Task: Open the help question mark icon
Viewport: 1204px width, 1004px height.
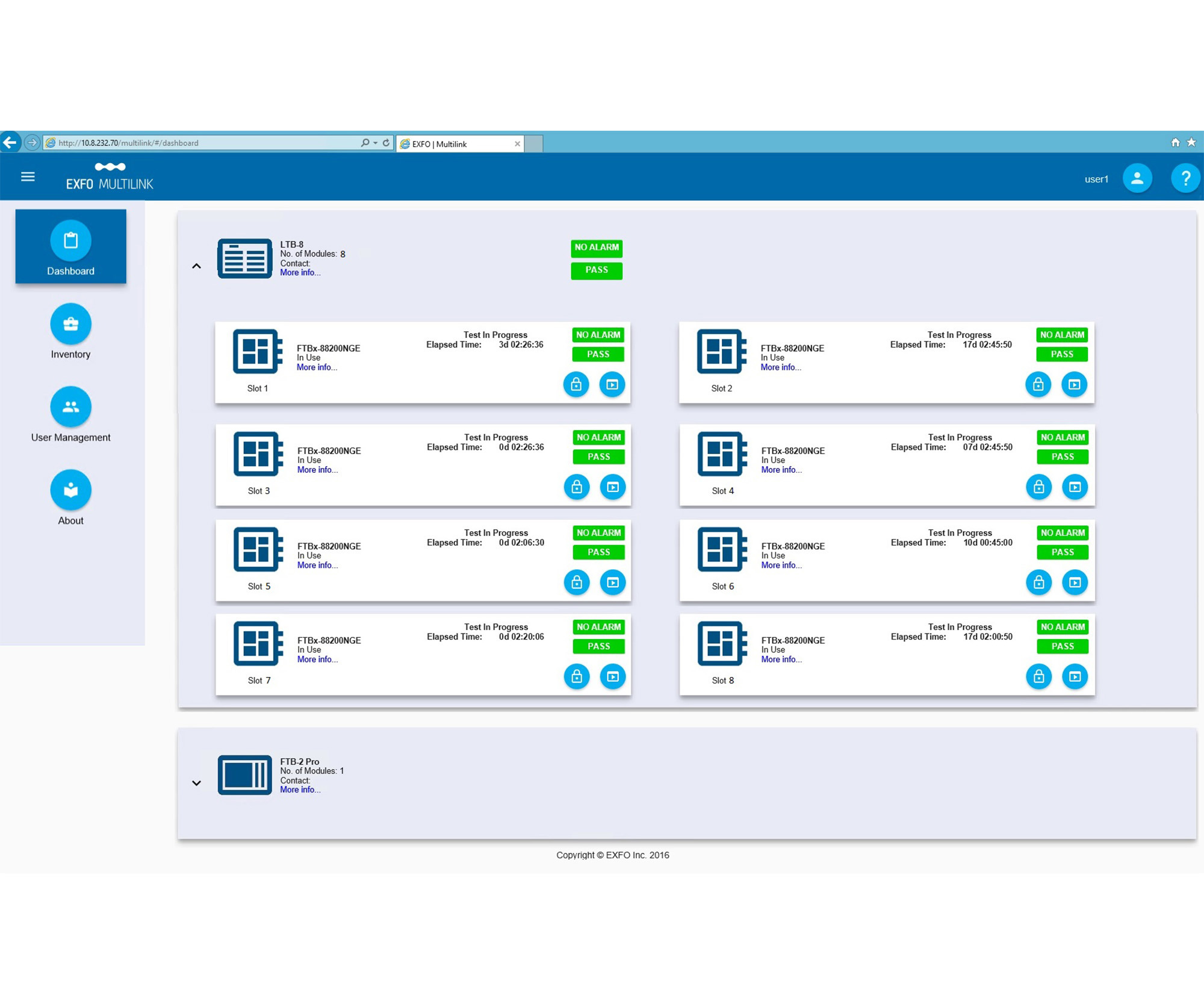Action: coord(1185,178)
